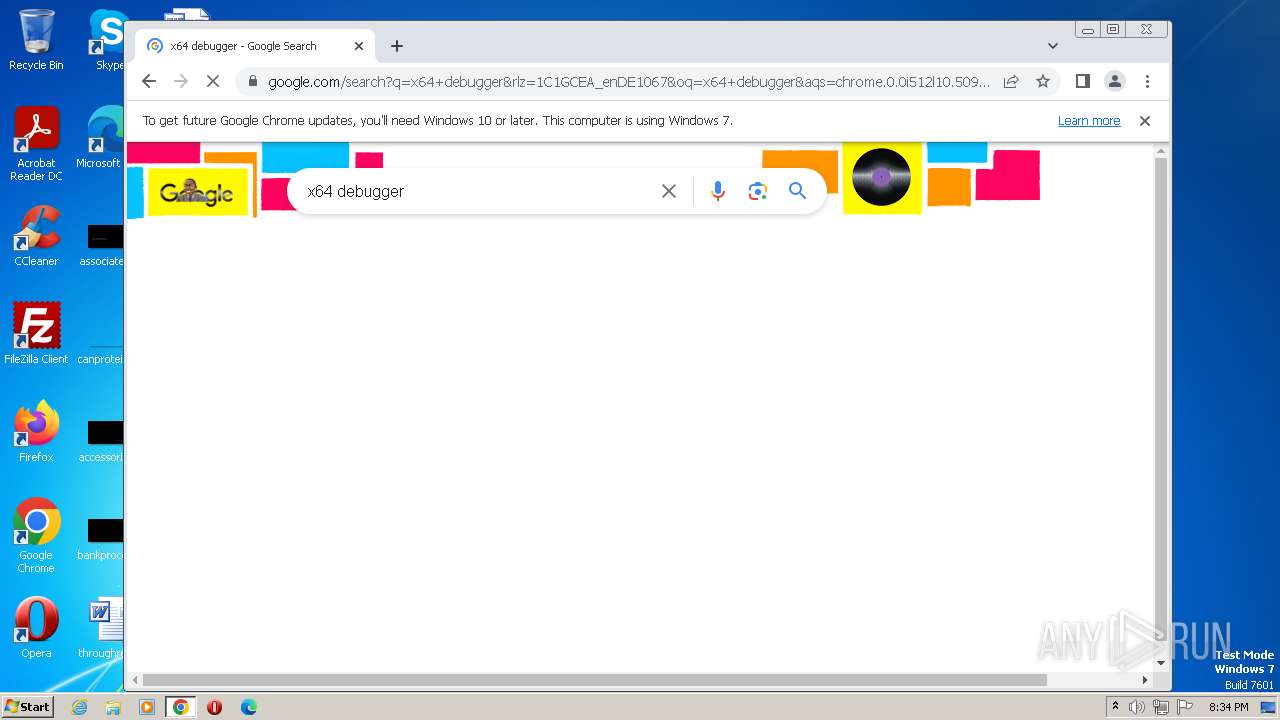
Task: Click the Google doodle logo
Action: [197, 192]
